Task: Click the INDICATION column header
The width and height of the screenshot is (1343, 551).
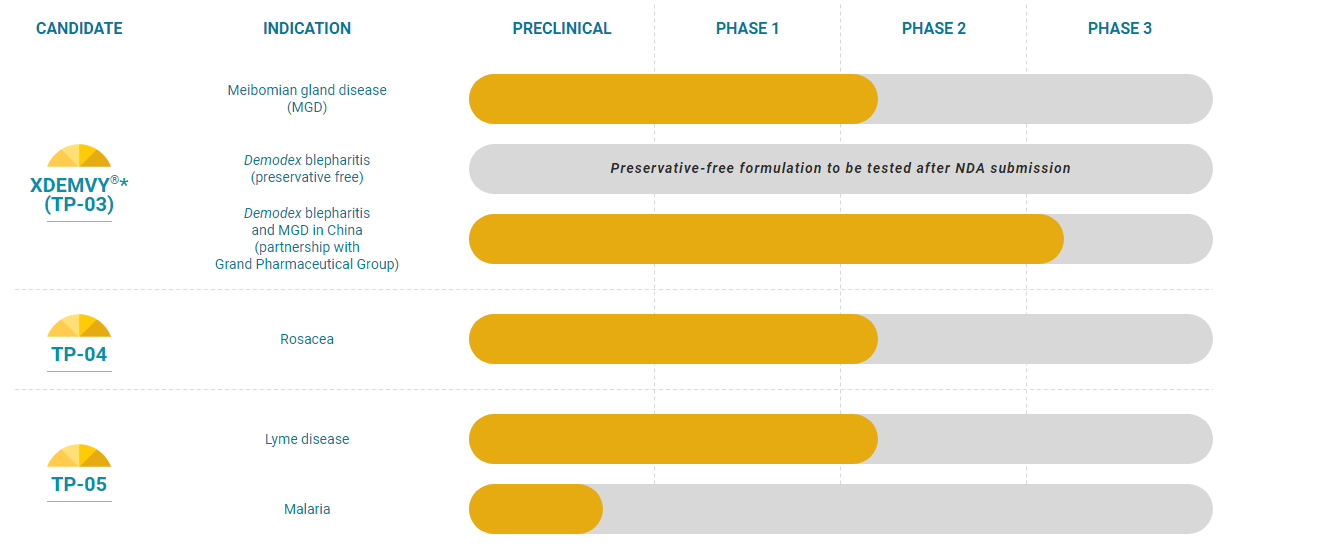Action: [307, 28]
